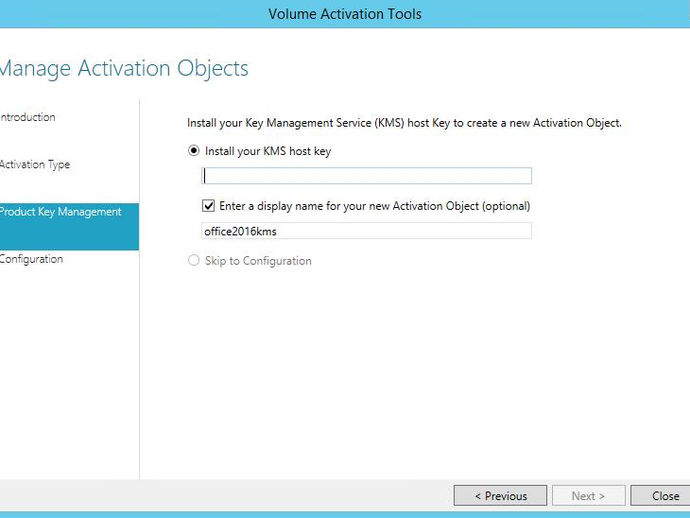
Task: Click the Close button
Action: click(662, 496)
